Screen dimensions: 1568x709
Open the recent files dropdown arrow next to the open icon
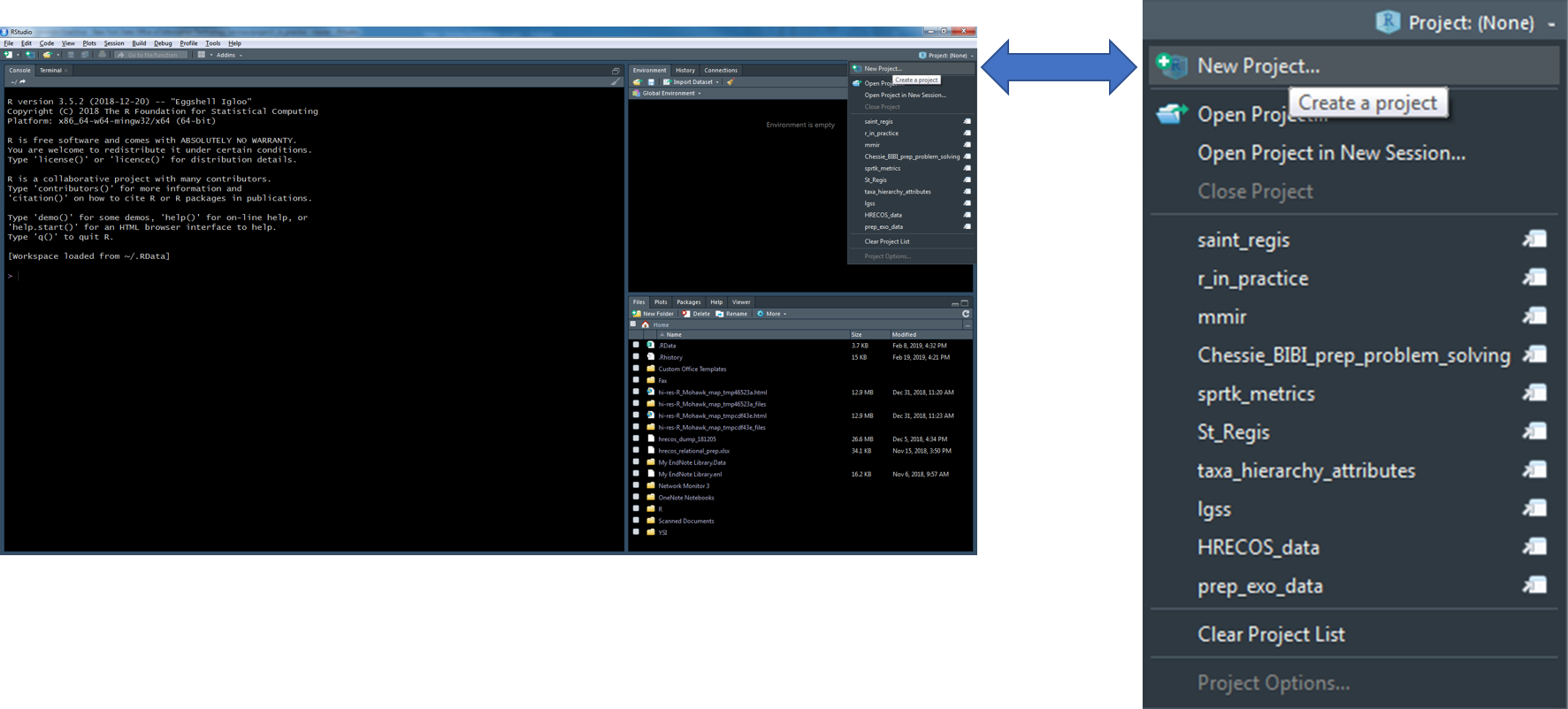click(58, 55)
